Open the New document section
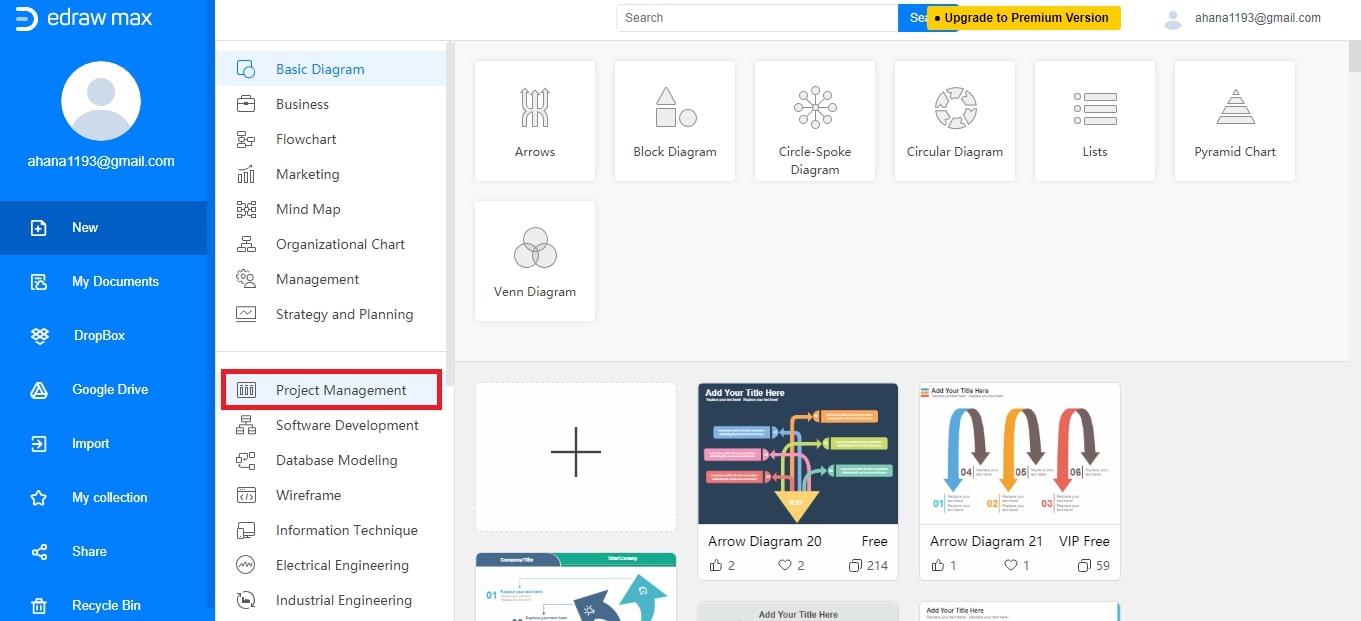 coord(103,228)
